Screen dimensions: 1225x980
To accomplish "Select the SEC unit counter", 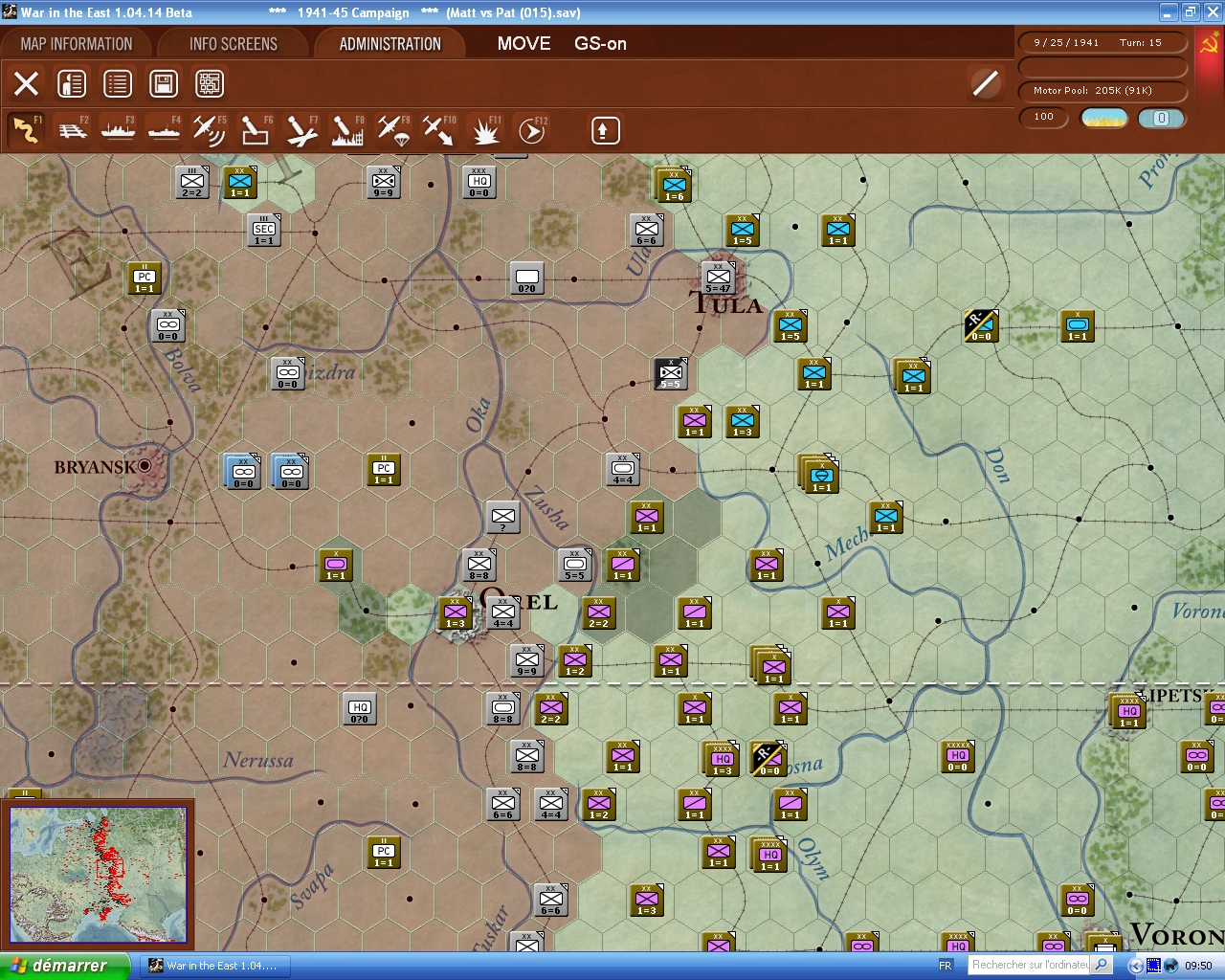I will [264, 230].
